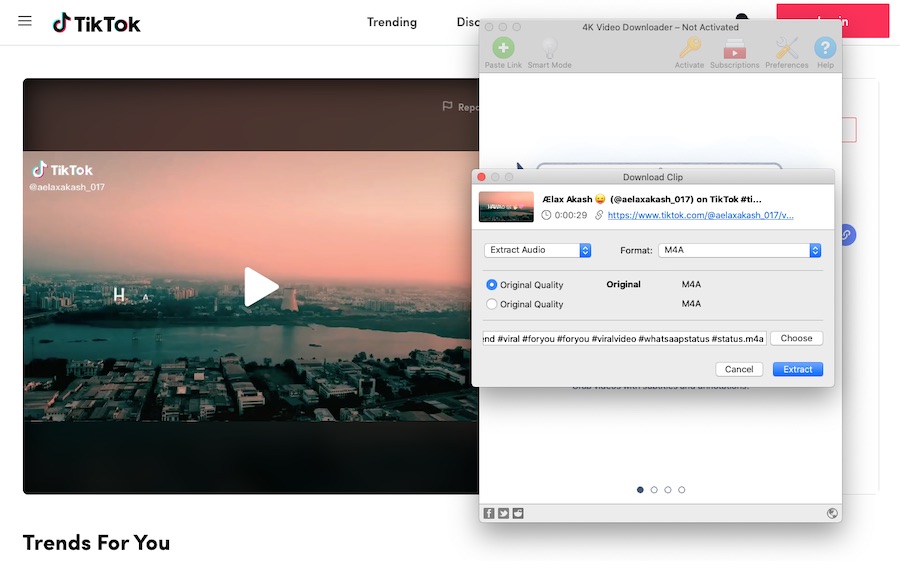Click the 0:00:29 duration text
The width and height of the screenshot is (900, 561).
(x=571, y=215)
